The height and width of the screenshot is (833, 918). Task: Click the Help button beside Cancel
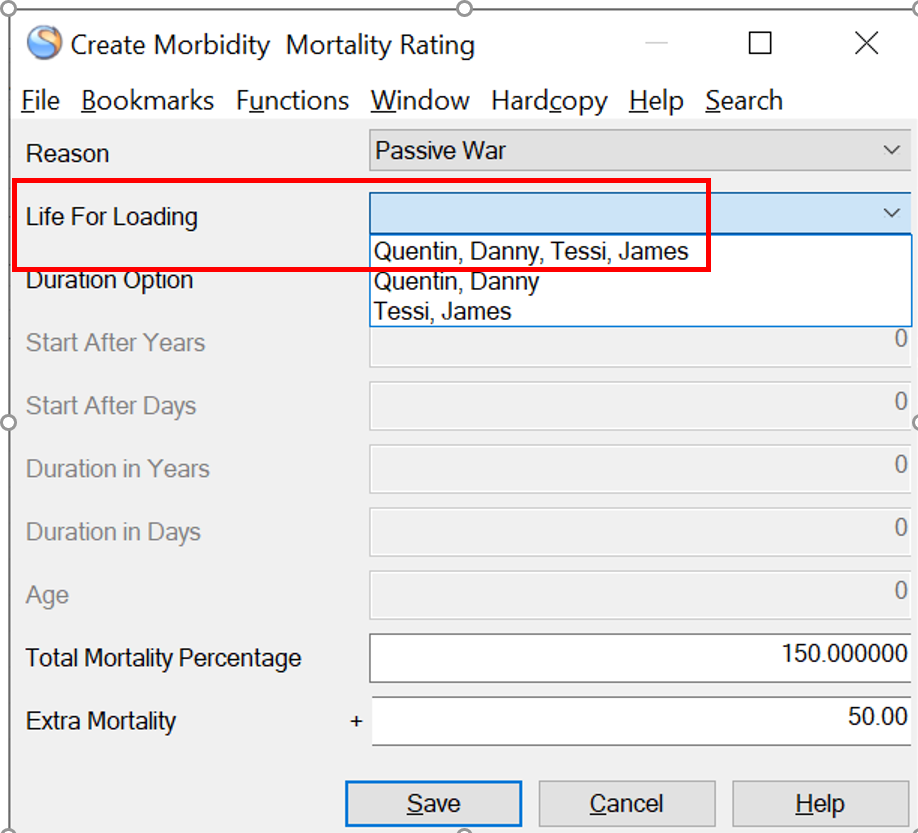pyautogui.click(x=819, y=804)
